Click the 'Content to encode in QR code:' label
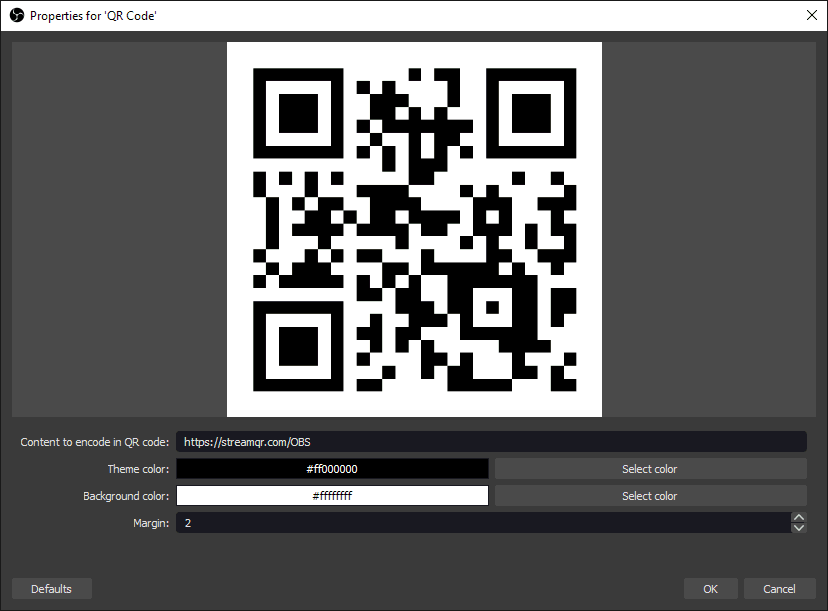828x611 pixels. (x=95, y=442)
